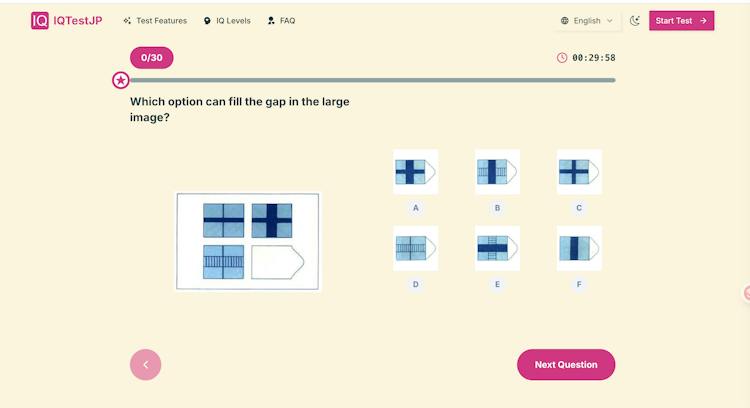Click the empty gap in puzzle image
This screenshot has height=408, width=750.
coord(277,262)
